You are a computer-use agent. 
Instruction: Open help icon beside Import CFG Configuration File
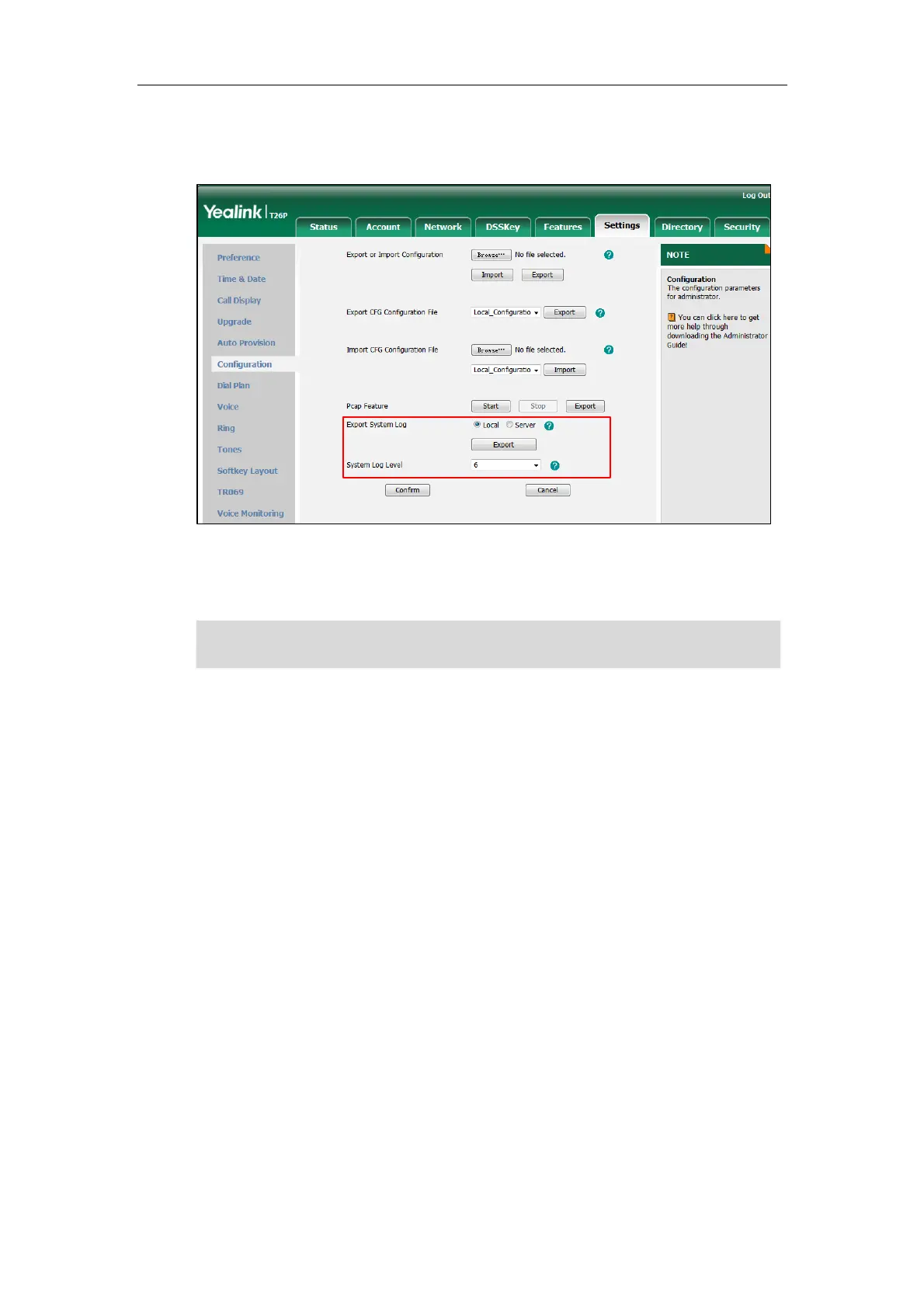click(609, 350)
